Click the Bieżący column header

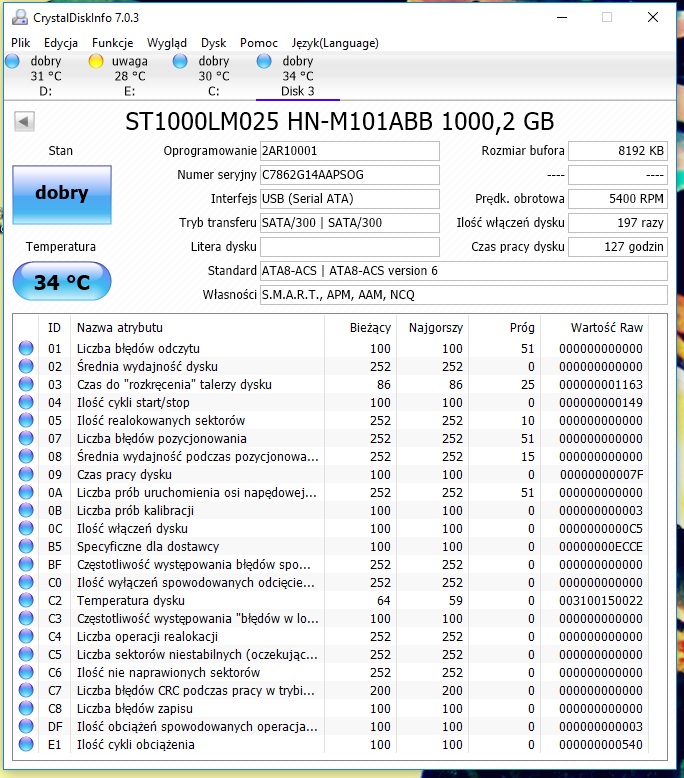pos(361,327)
